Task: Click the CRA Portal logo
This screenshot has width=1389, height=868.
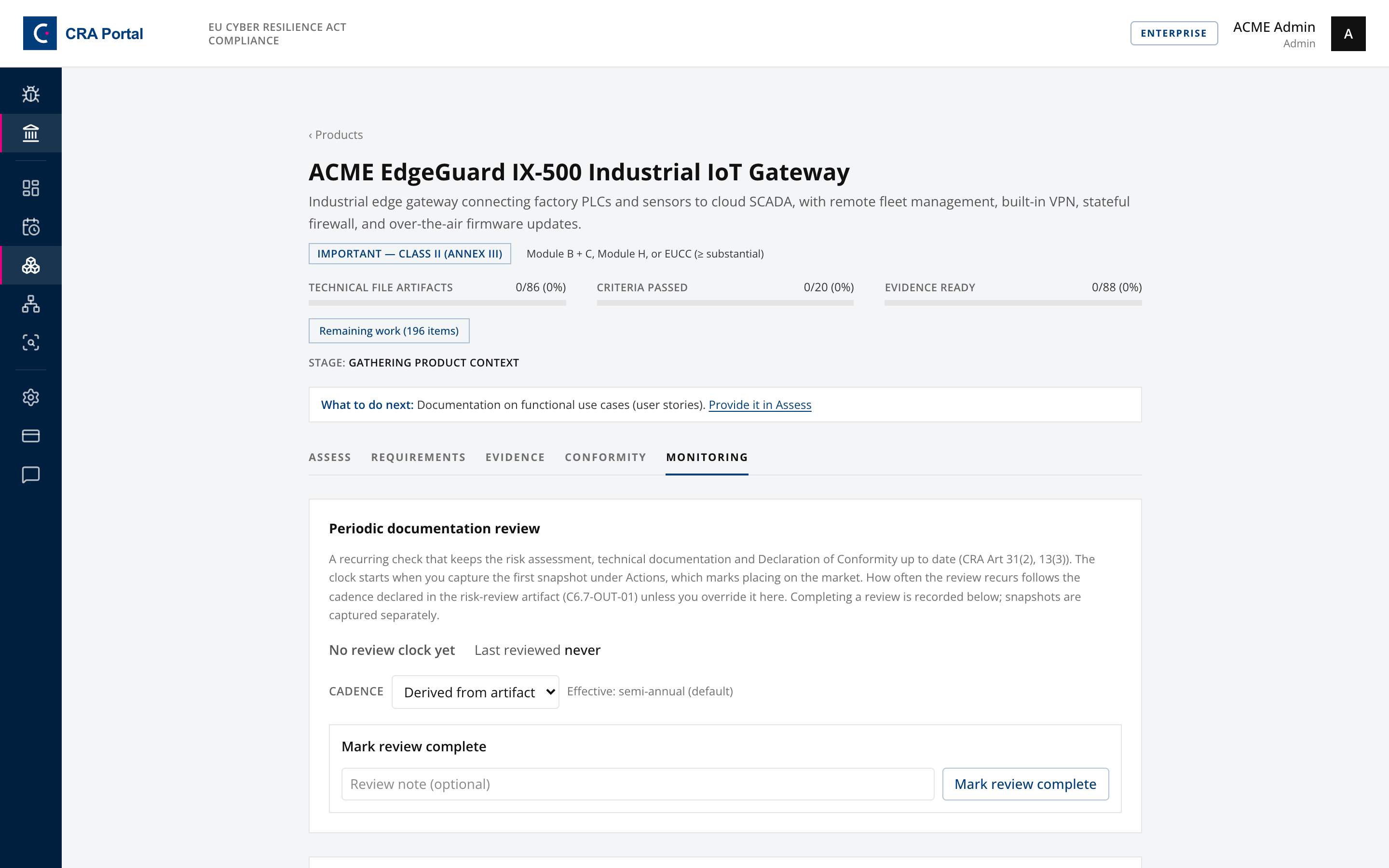Action: 83,33
